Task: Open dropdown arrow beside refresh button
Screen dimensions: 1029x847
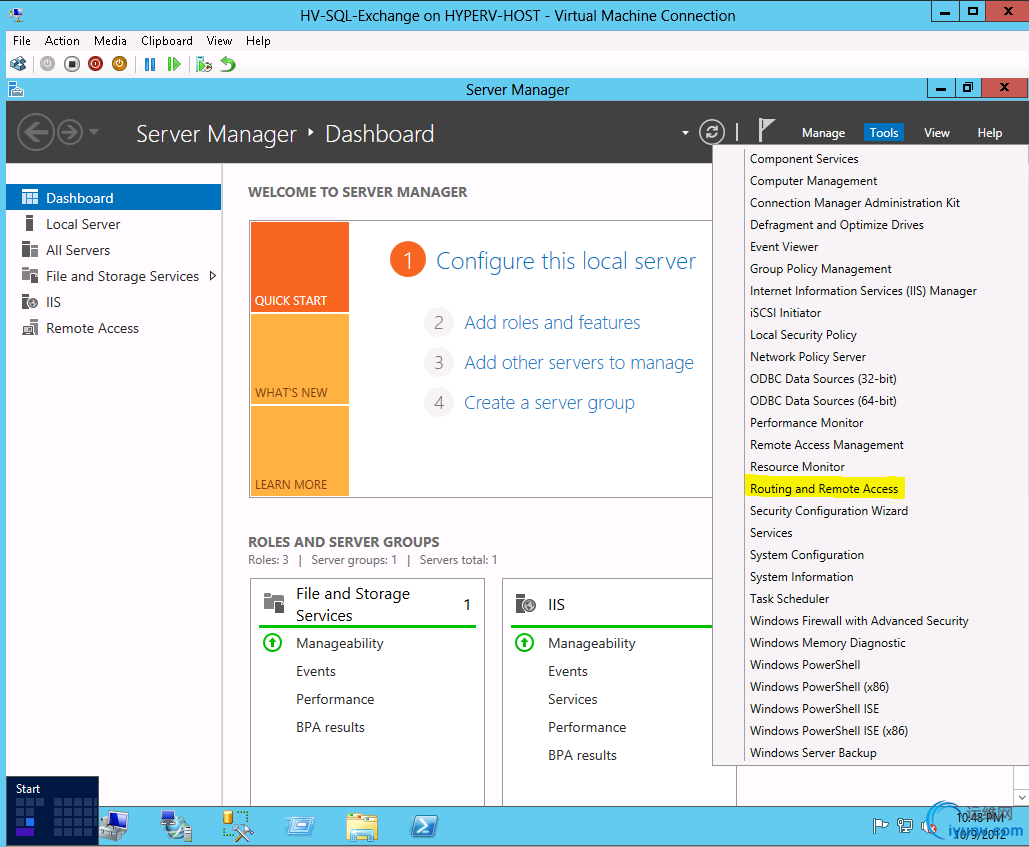Action: coord(685,132)
